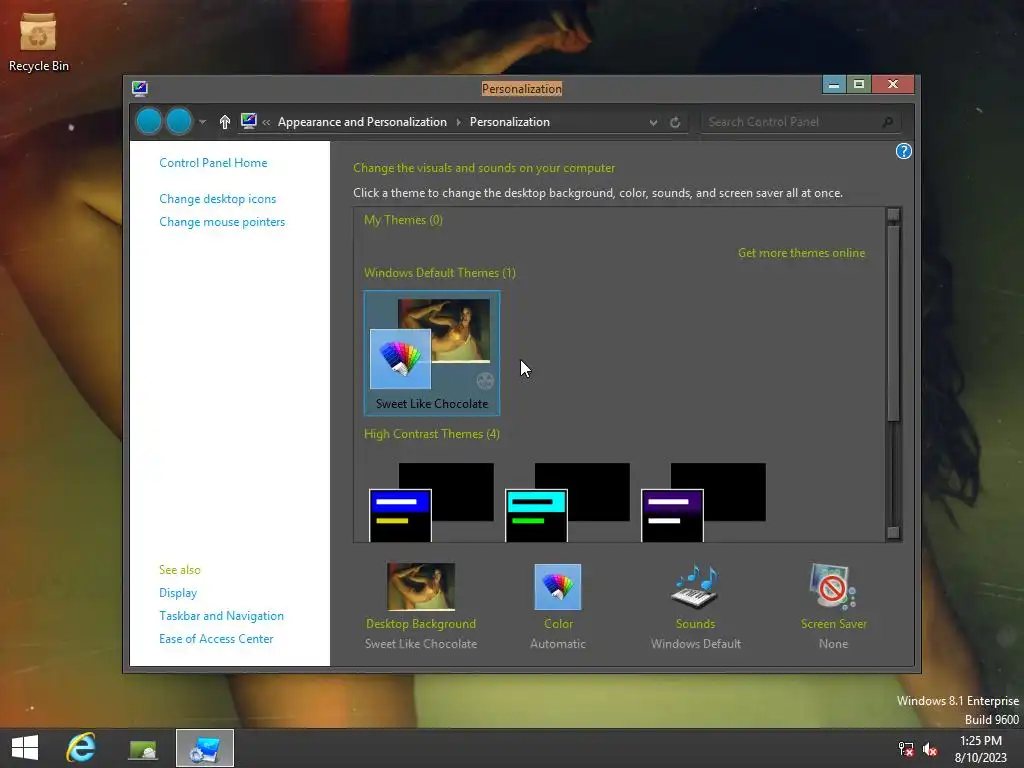Open Change desktop icons
The width and height of the screenshot is (1024, 768).
(x=217, y=199)
